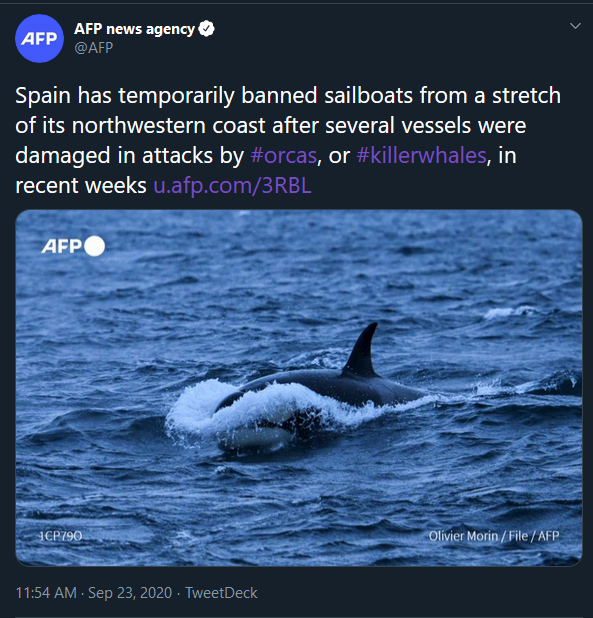The height and width of the screenshot is (618, 593).
Task: Open the #killerwhales hashtag
Action: pos(421,155)
